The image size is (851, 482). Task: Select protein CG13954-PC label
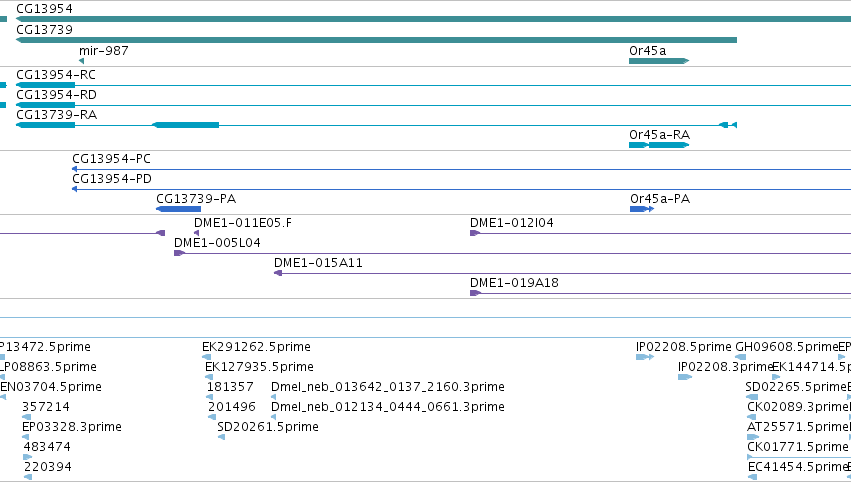111,159
